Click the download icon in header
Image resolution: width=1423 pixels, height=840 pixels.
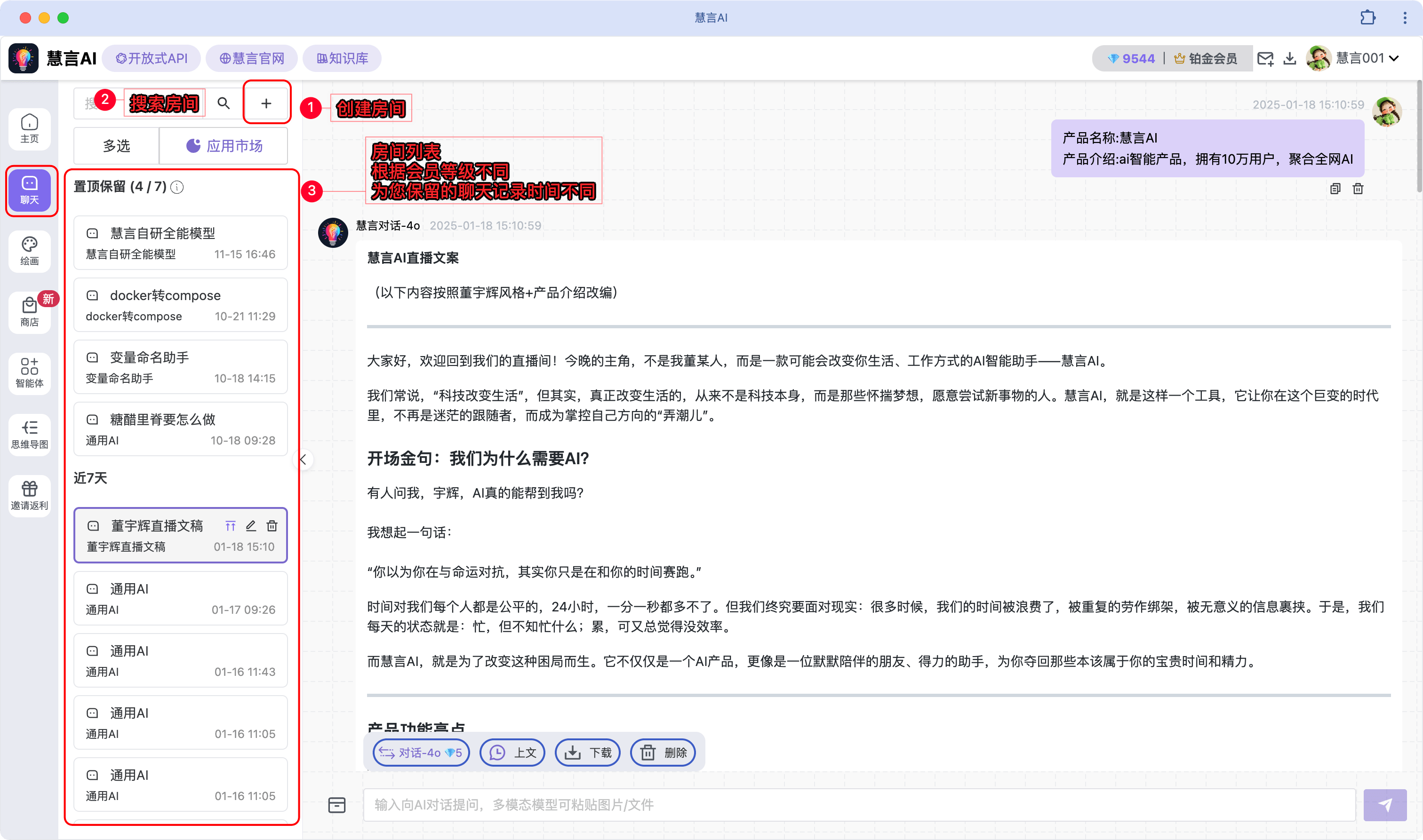1289,58
